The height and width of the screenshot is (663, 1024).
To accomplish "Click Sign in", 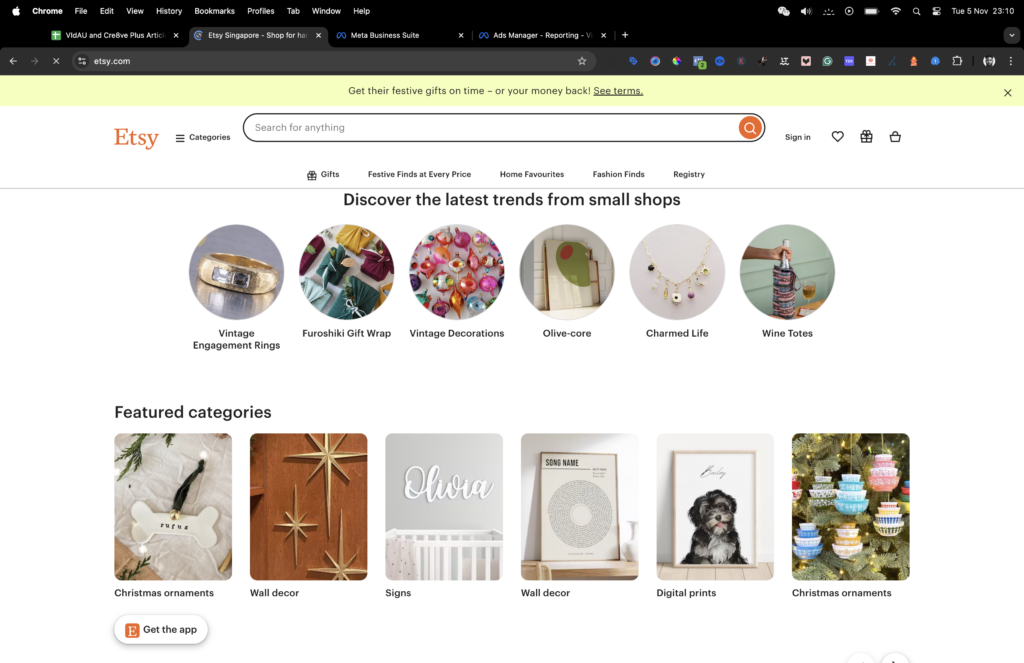I will point(797,137).
